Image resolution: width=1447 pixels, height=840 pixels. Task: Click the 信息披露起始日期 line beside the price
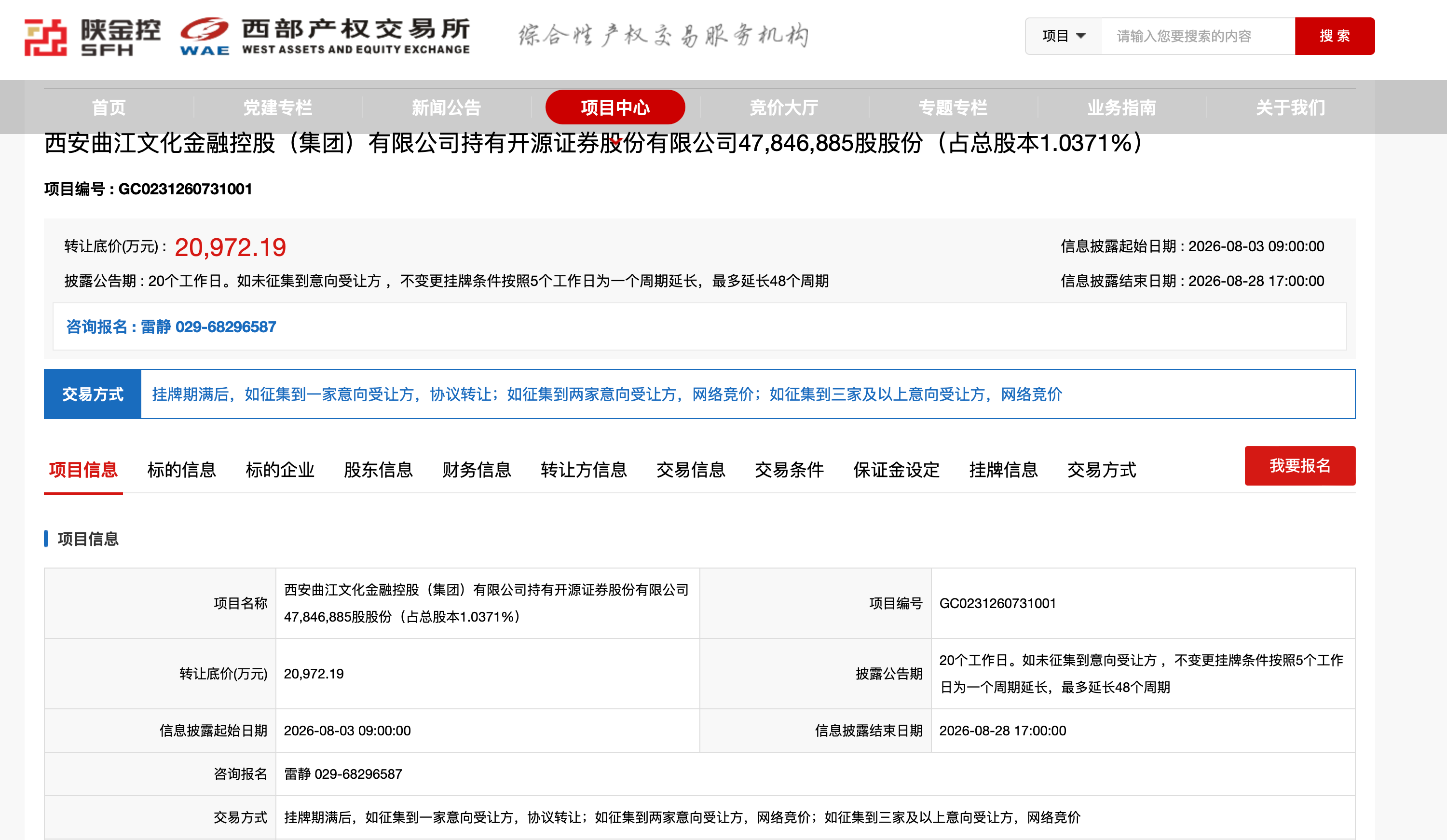click(x=1192, y=246)
